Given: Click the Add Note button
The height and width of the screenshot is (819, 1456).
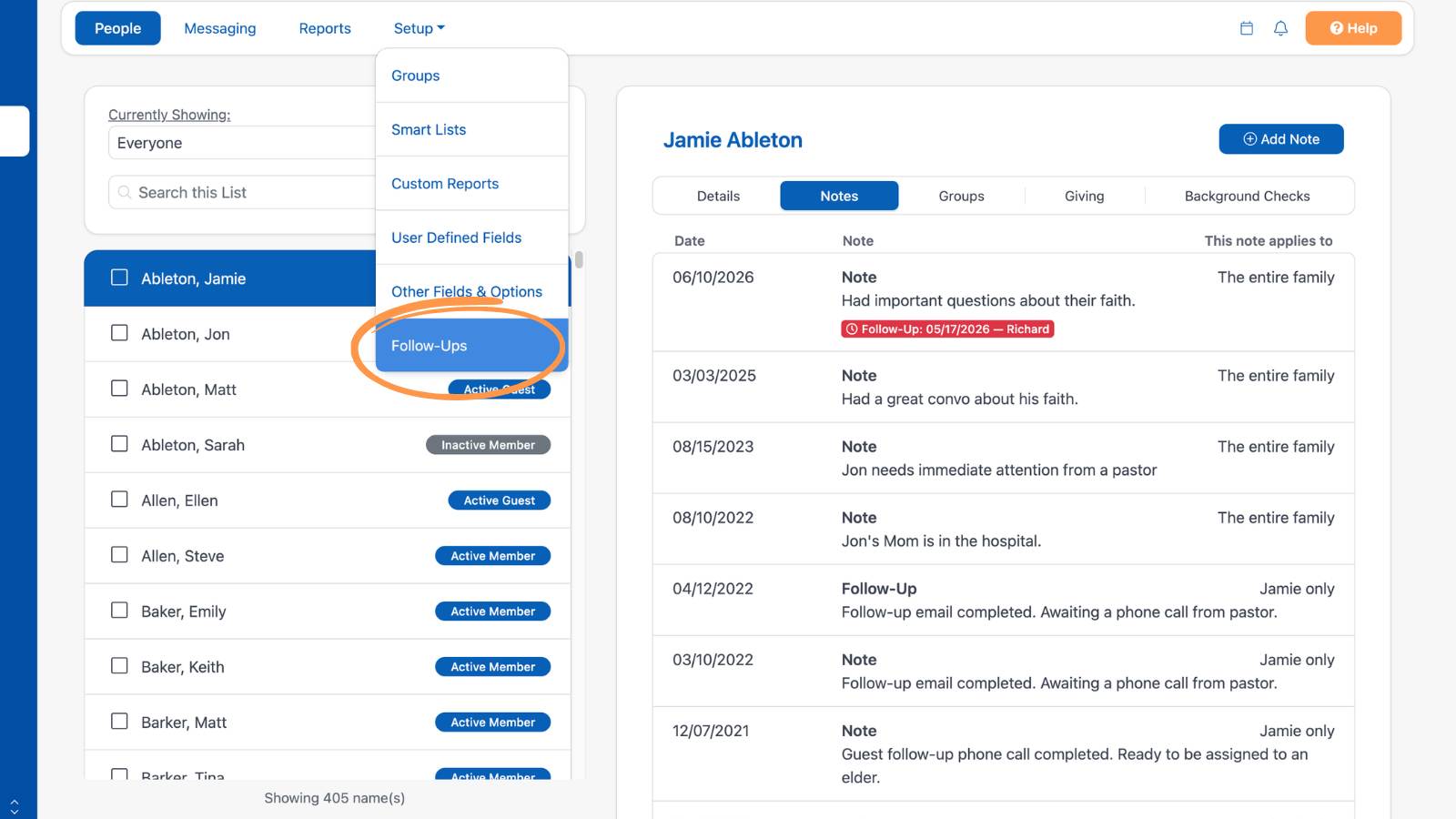Looking at the screenshot, I should click(1281, 139).
